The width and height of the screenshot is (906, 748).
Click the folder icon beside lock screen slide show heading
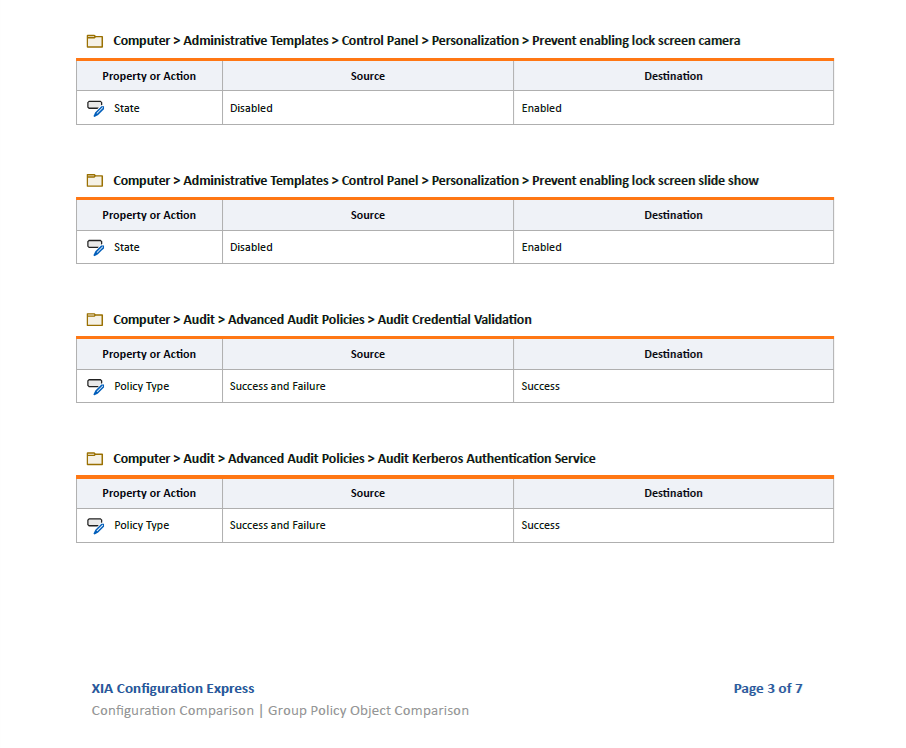point(95,180)
